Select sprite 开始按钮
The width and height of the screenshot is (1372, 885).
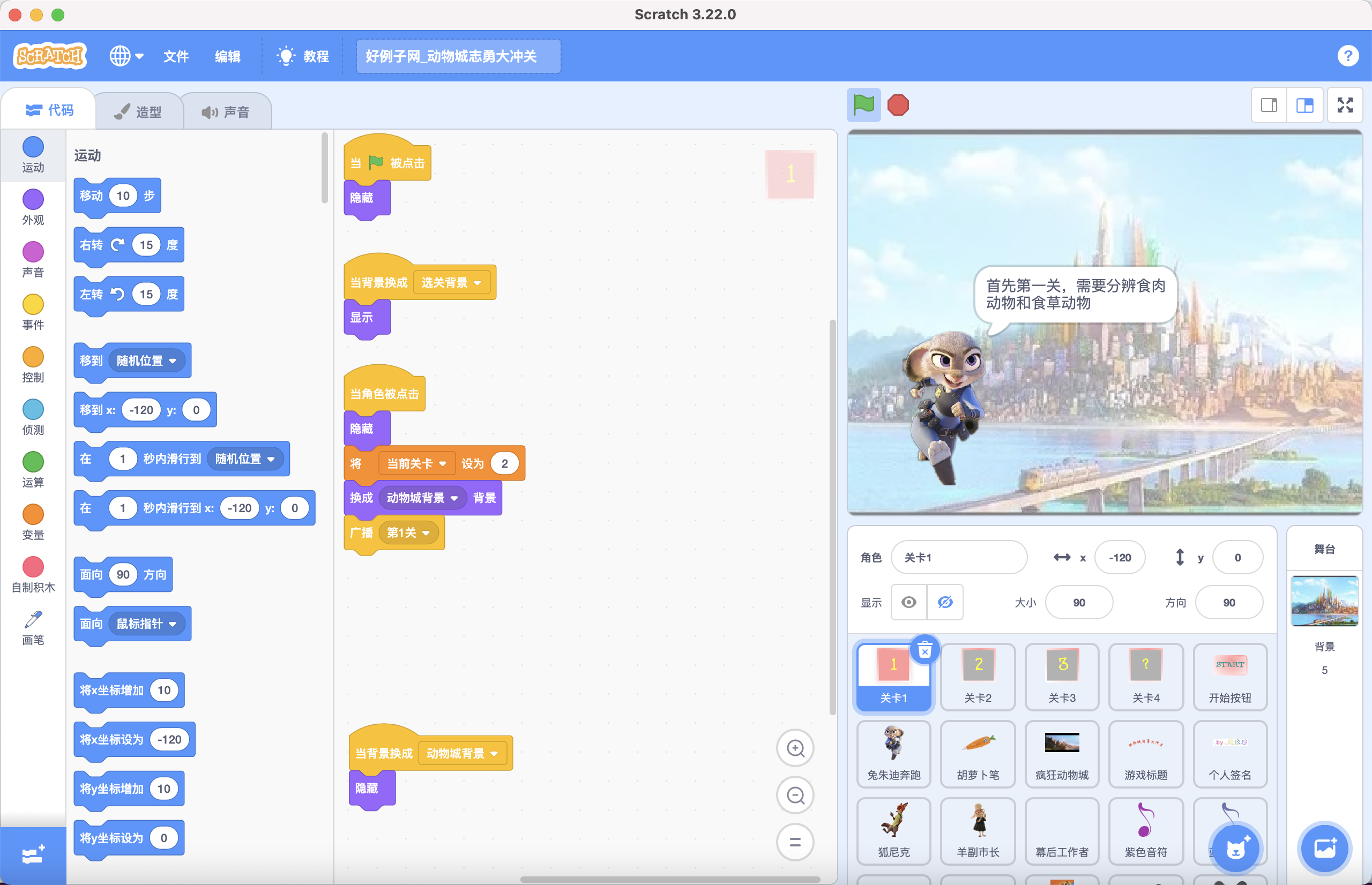click(1229, 677)
